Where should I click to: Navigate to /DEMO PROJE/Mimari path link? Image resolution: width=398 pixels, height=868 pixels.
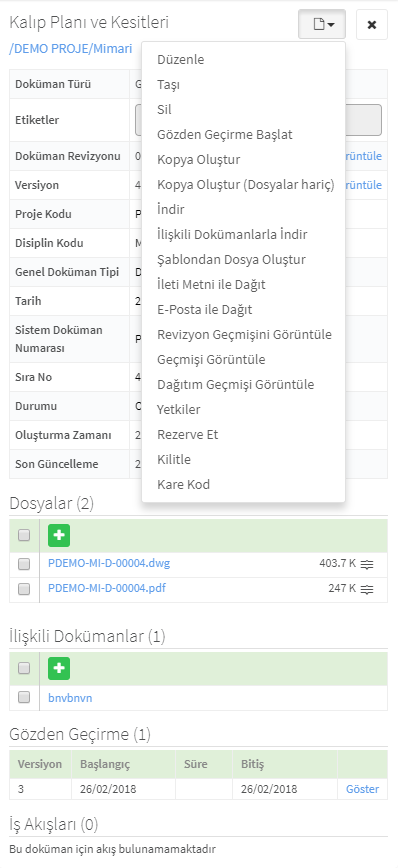(x=71, y=49)
